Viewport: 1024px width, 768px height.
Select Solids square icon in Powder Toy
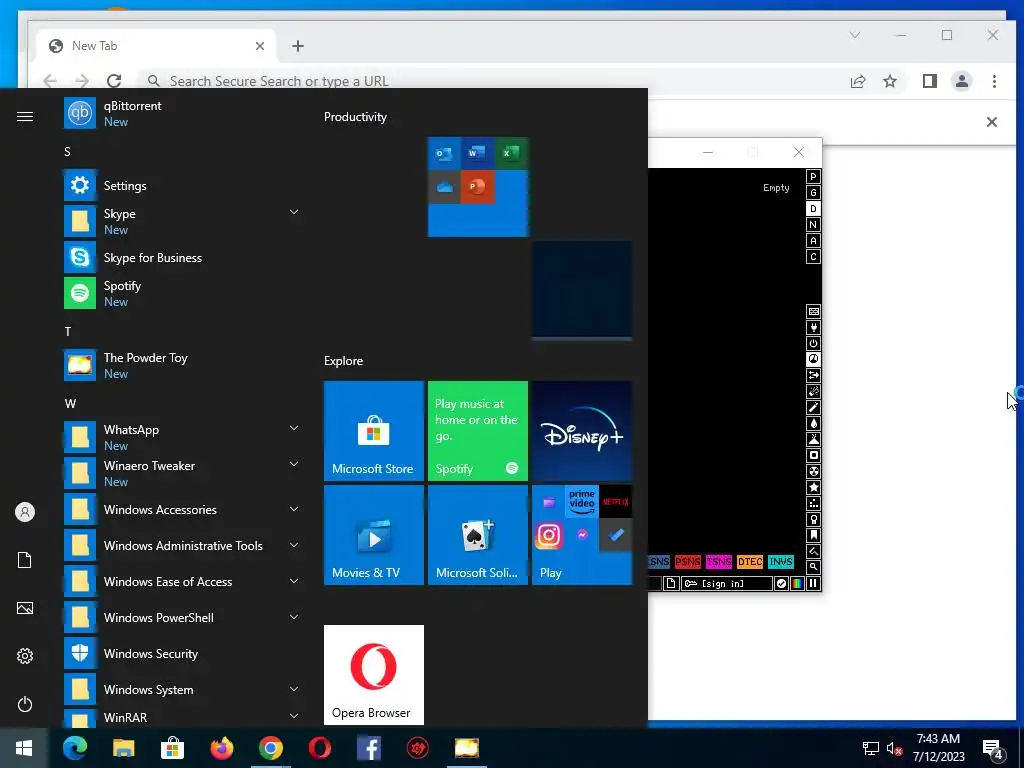(813, 455)
